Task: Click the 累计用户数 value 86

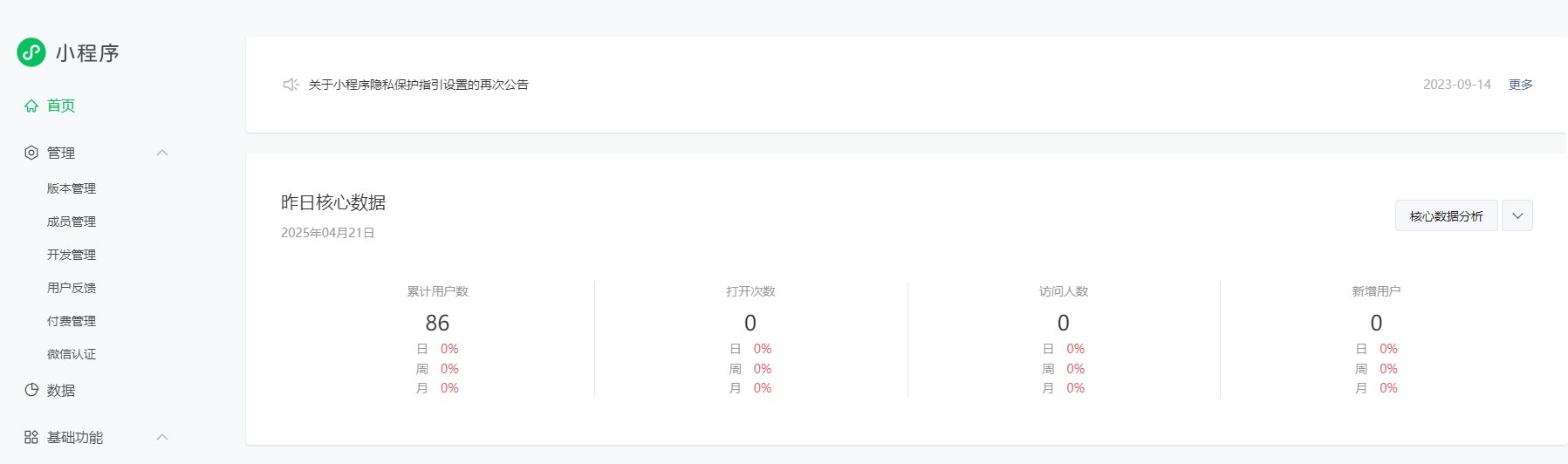Action: click(437, 323)
